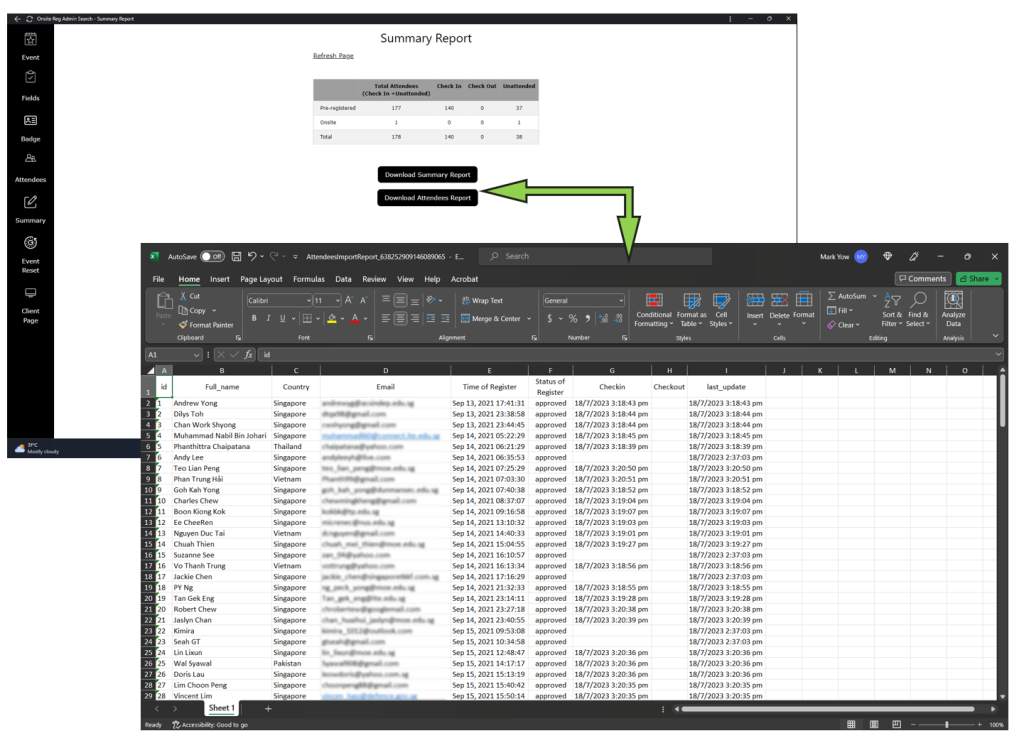Click the Microsoft Rewards diamond icon in Excel title bar

[x=888, y=257]
